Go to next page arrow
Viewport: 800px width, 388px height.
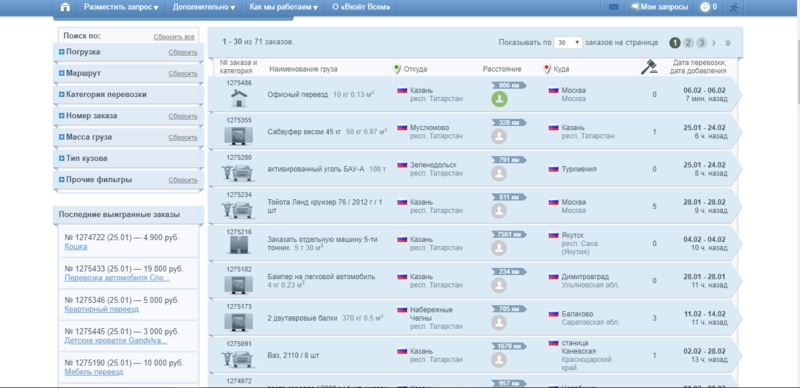pos(714,43)
